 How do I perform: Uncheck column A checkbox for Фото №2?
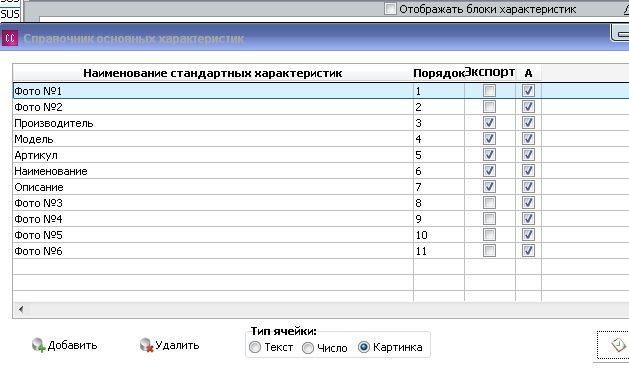(x=528, y=107)
